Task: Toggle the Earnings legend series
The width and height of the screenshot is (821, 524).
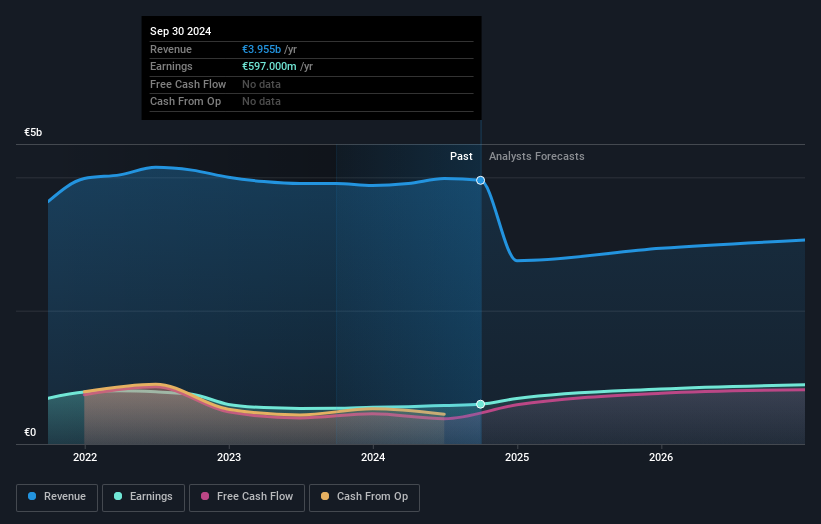Action: coord(143,497)
